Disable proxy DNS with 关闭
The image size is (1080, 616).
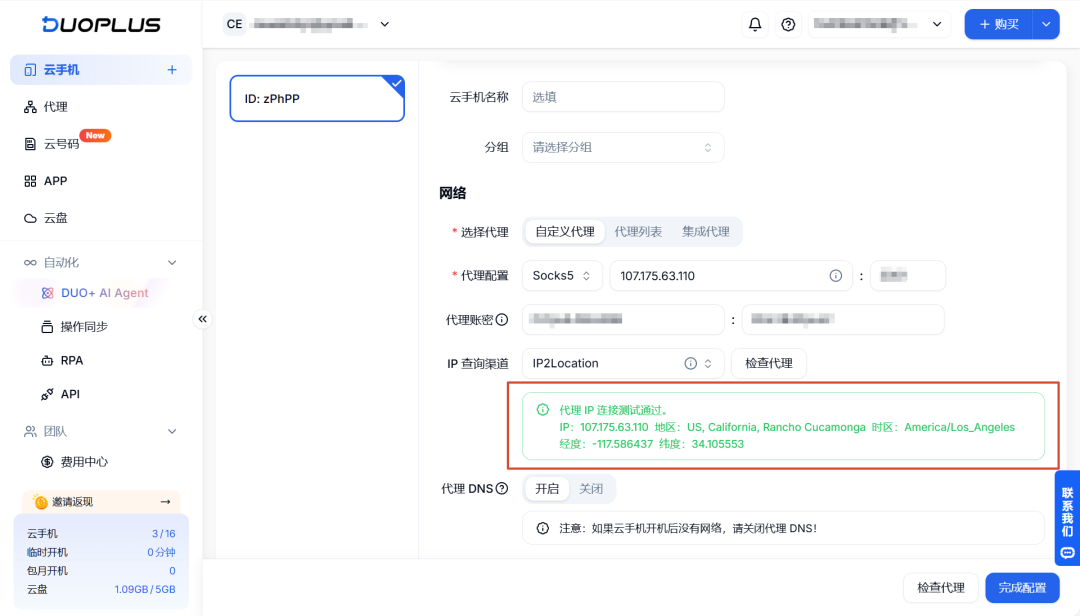(591, 489)
